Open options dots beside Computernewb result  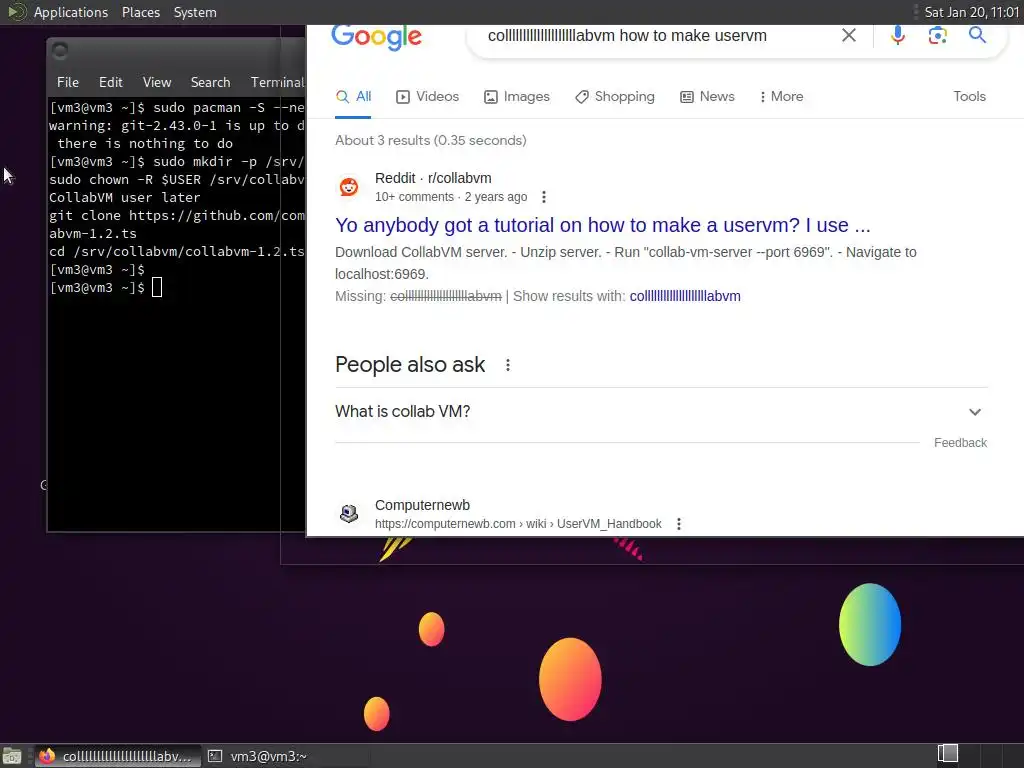[x=679, y=524]
